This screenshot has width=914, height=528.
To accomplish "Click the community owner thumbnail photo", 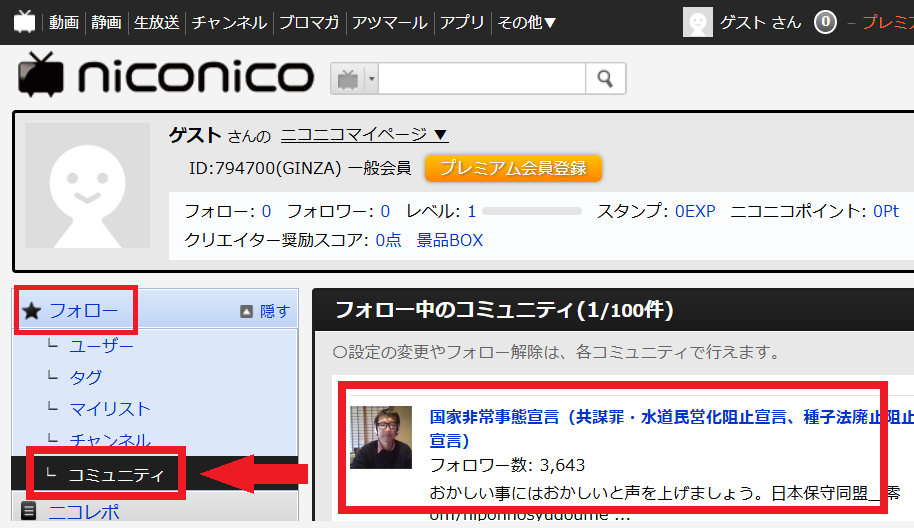I will (x=381, y=437).
